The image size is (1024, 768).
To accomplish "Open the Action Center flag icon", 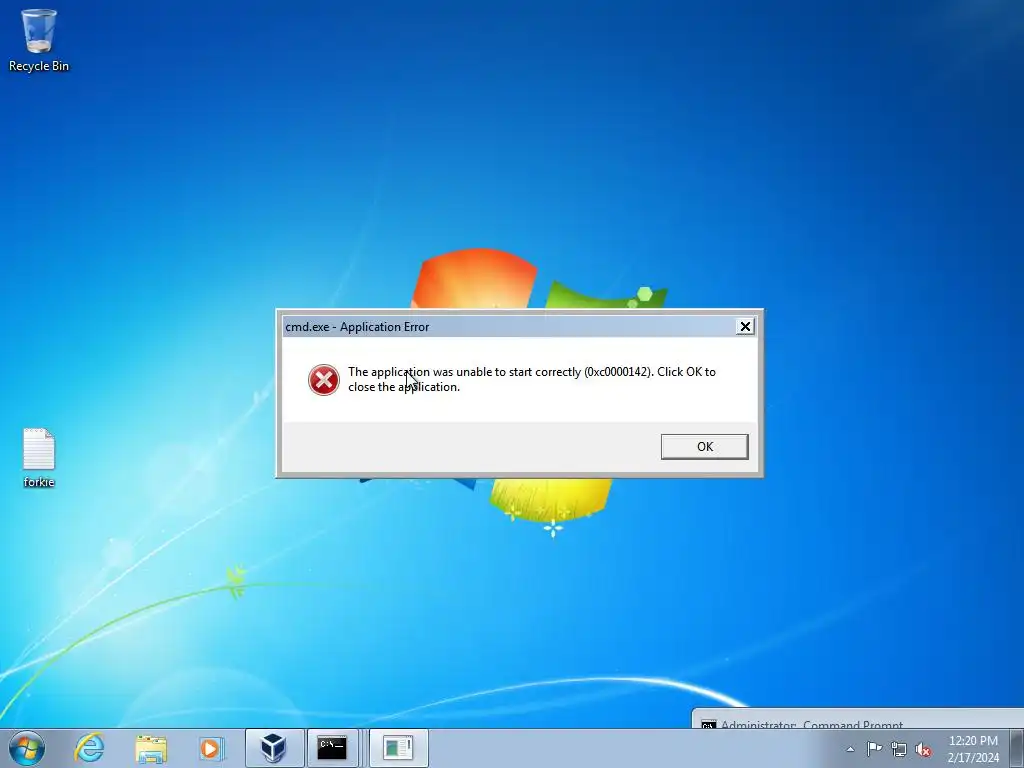I will click(874, 749).
